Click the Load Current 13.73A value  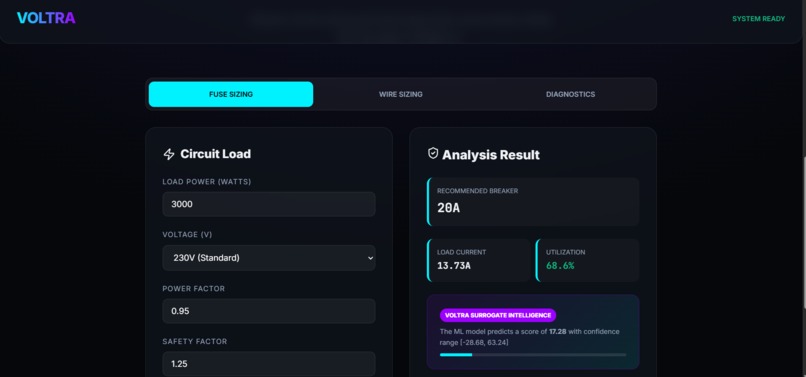(x=454, y=265)
